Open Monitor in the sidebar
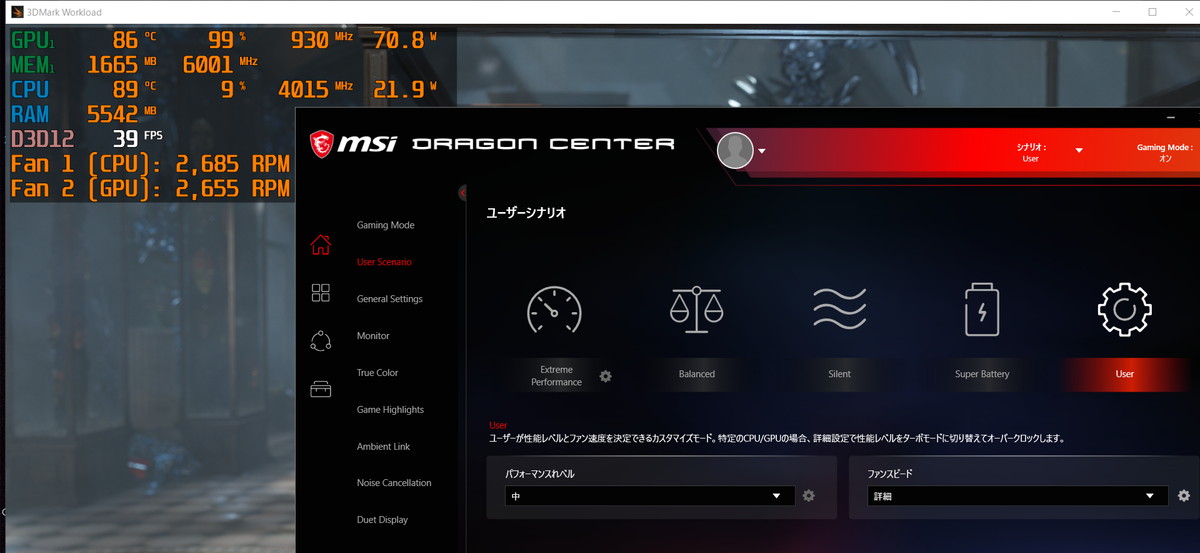Image resolution: width=1200 pixels, height=553 pixels. coord(373,336)
